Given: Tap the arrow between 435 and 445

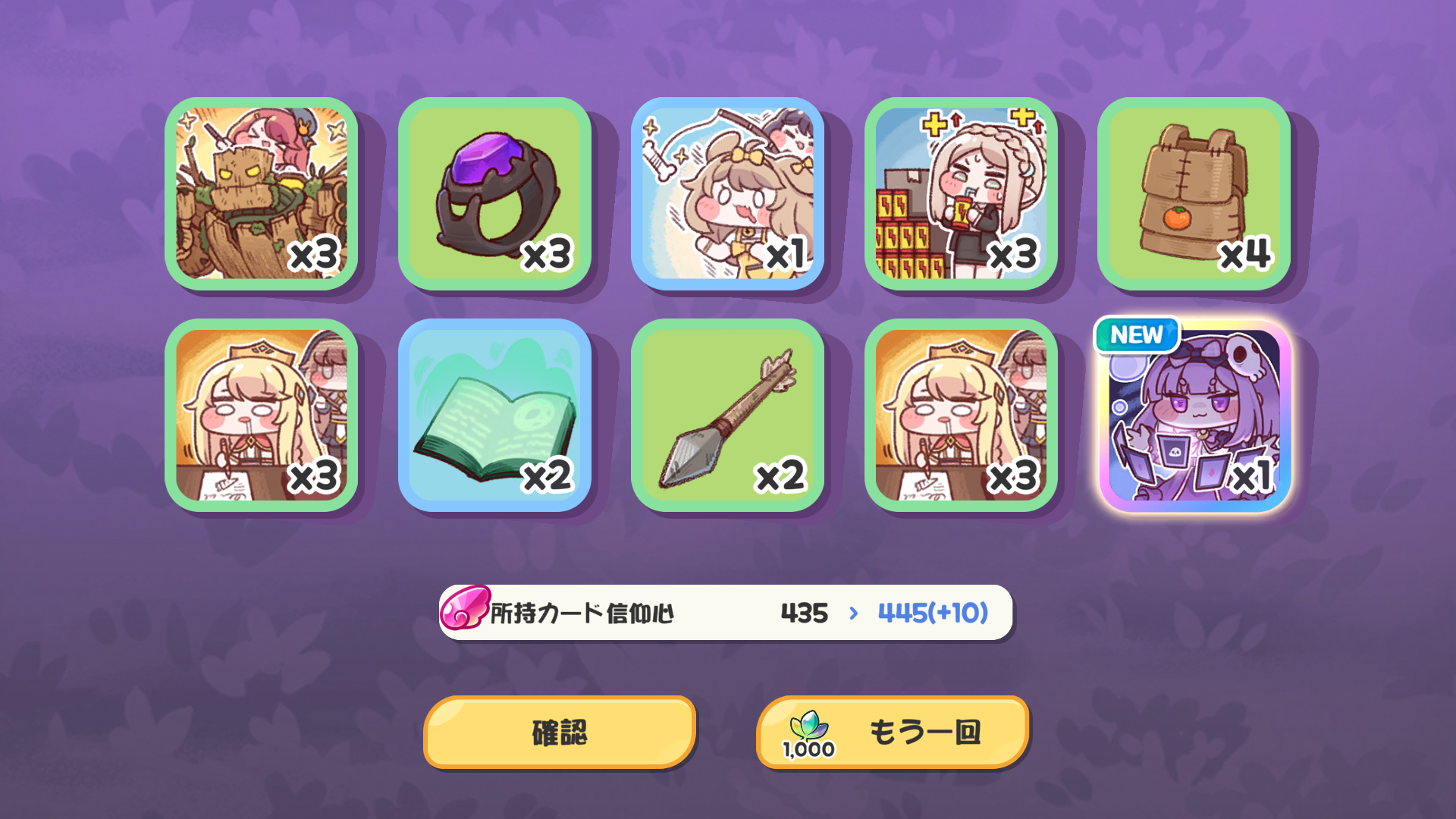Looking at the screenshot, I should click(854, 613).
